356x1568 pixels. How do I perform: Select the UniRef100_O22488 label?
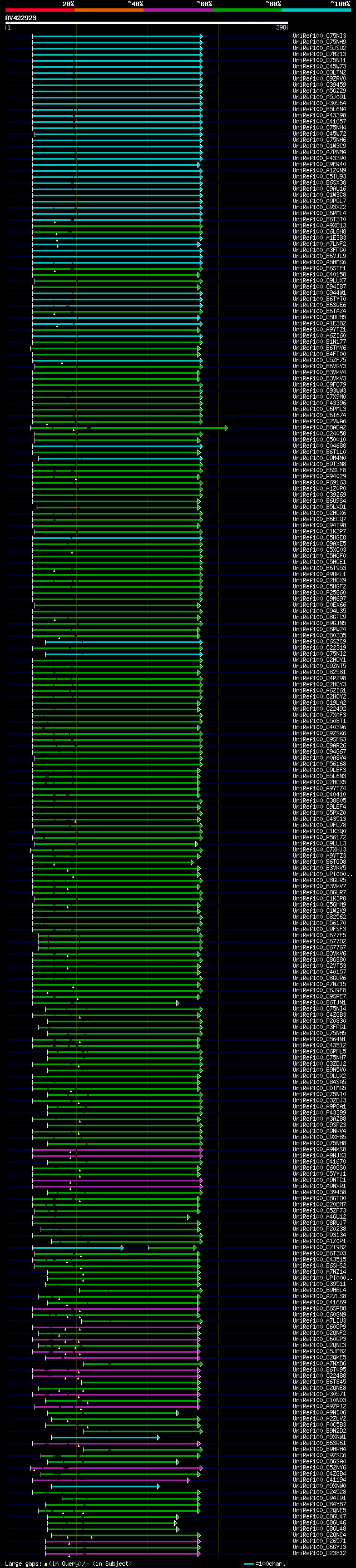coord(319,1375)
